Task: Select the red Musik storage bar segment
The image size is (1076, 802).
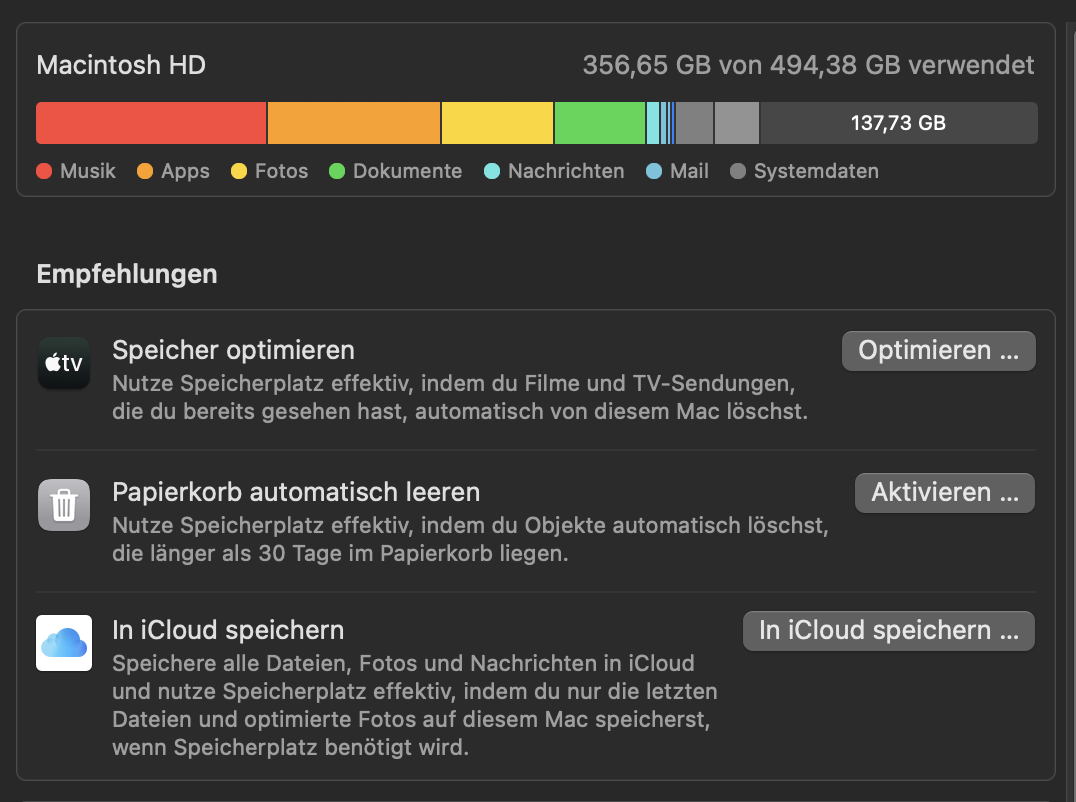Action: pyautogui.click(x=151, y=123)
